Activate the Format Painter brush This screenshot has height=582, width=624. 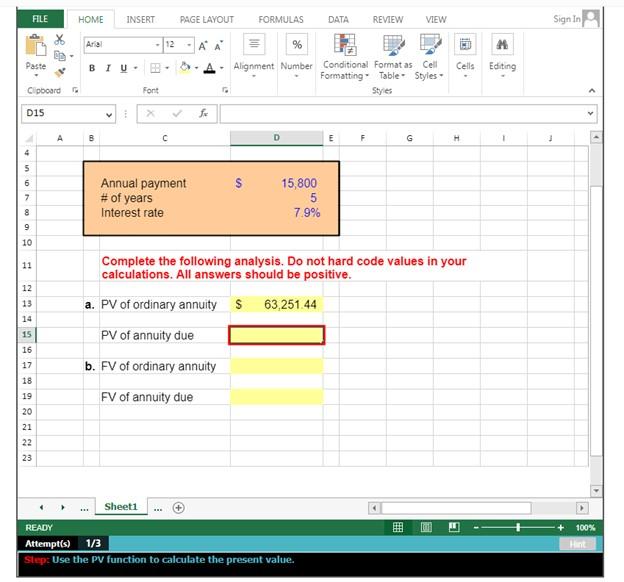tap(60, 72)
